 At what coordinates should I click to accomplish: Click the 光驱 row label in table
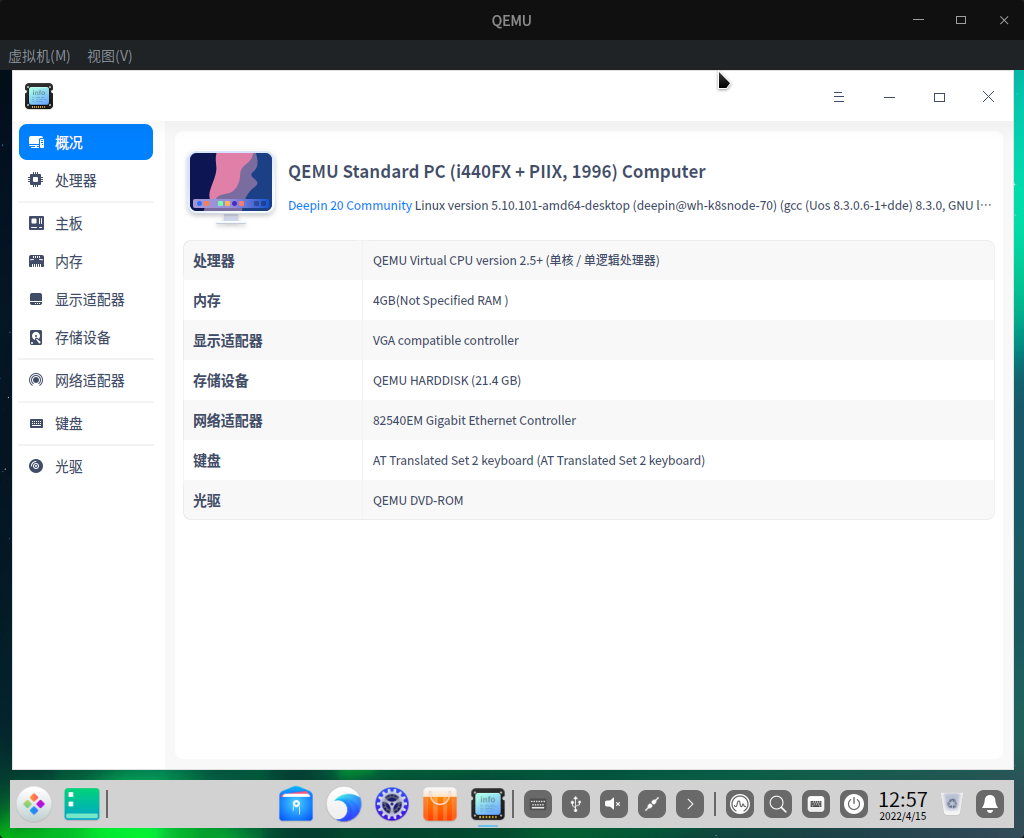[206, 501]
